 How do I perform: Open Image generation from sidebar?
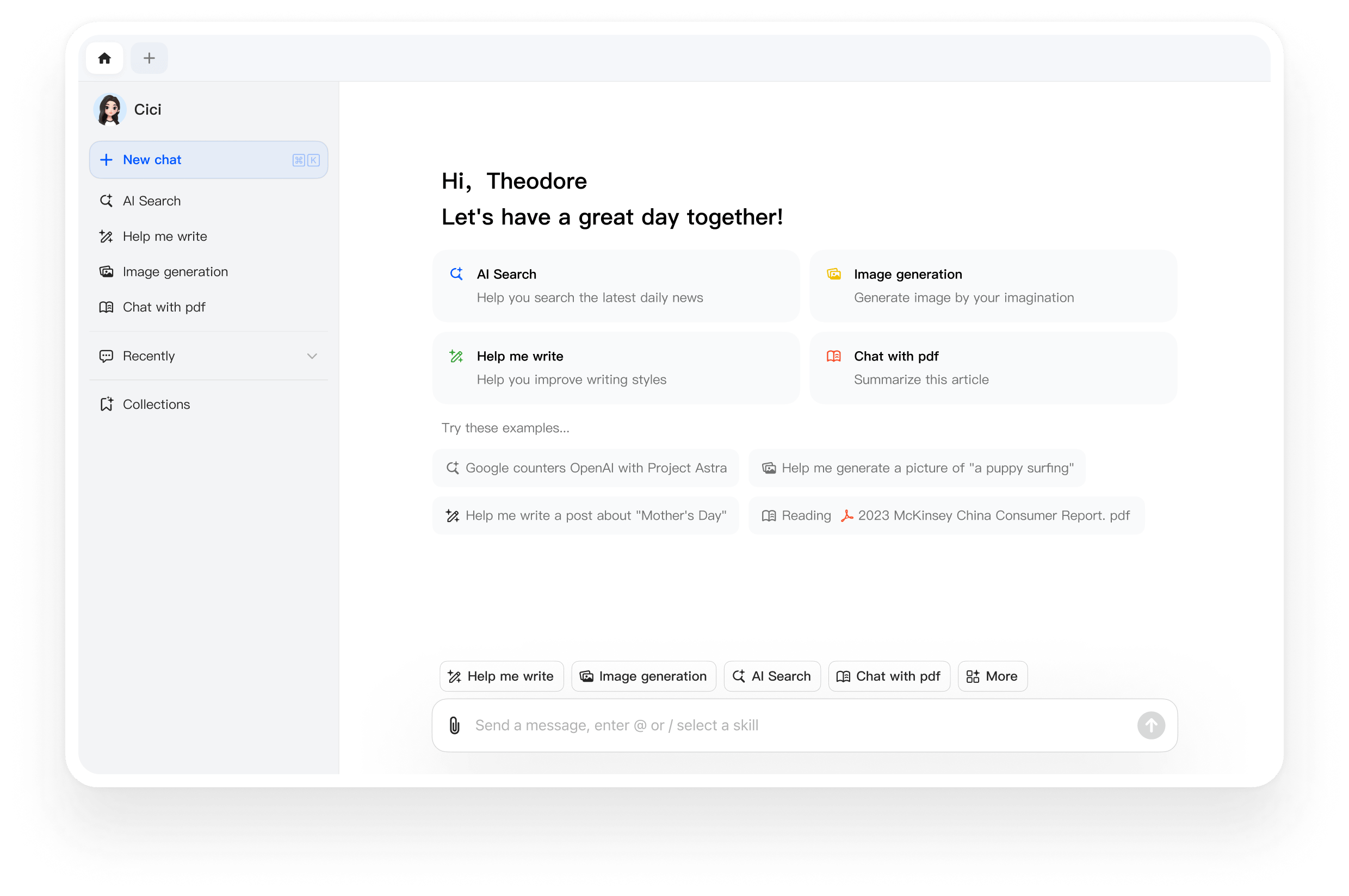point(175,272)
